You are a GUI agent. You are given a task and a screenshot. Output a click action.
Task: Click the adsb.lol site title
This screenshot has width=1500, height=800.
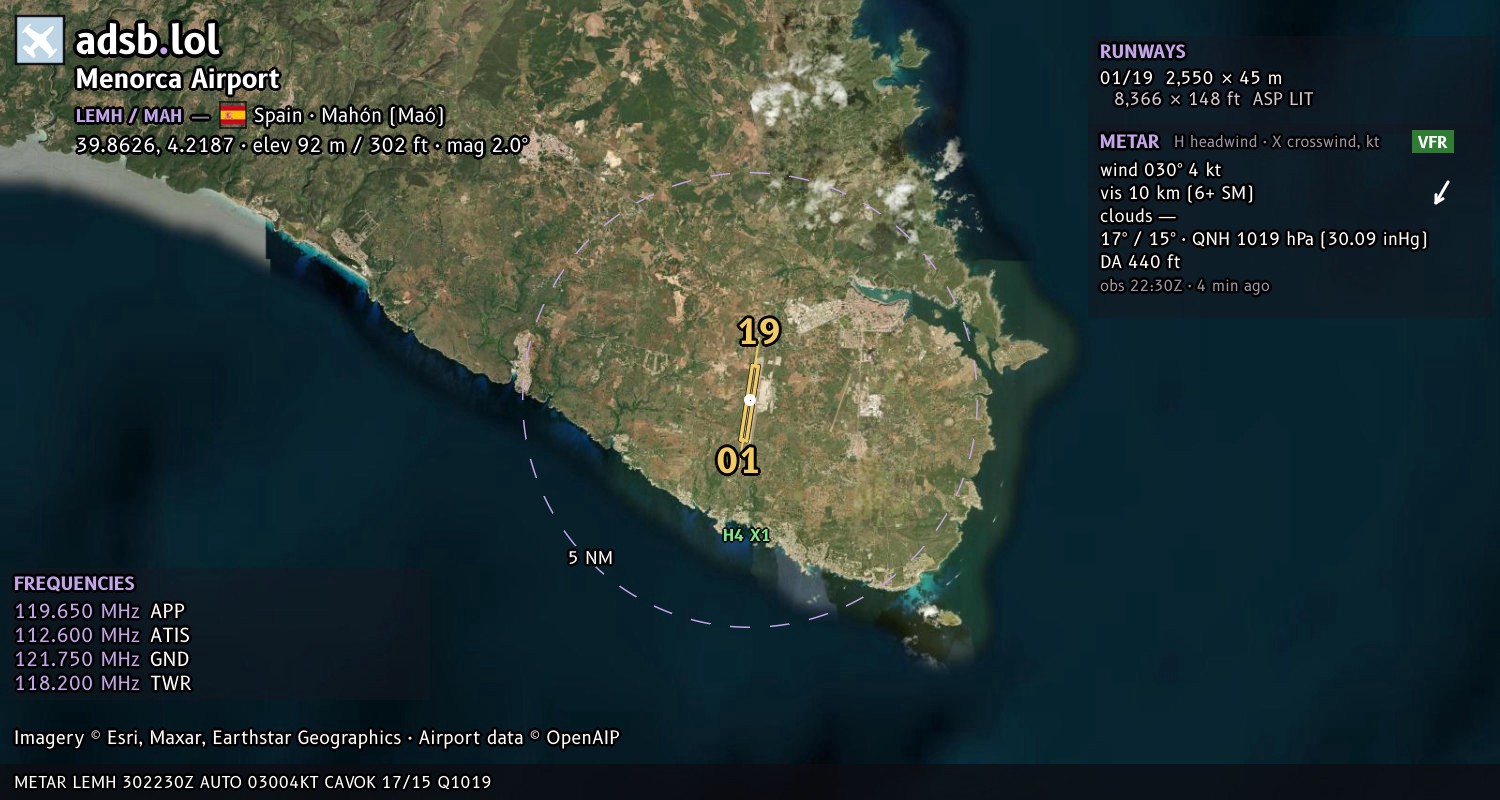148,40
